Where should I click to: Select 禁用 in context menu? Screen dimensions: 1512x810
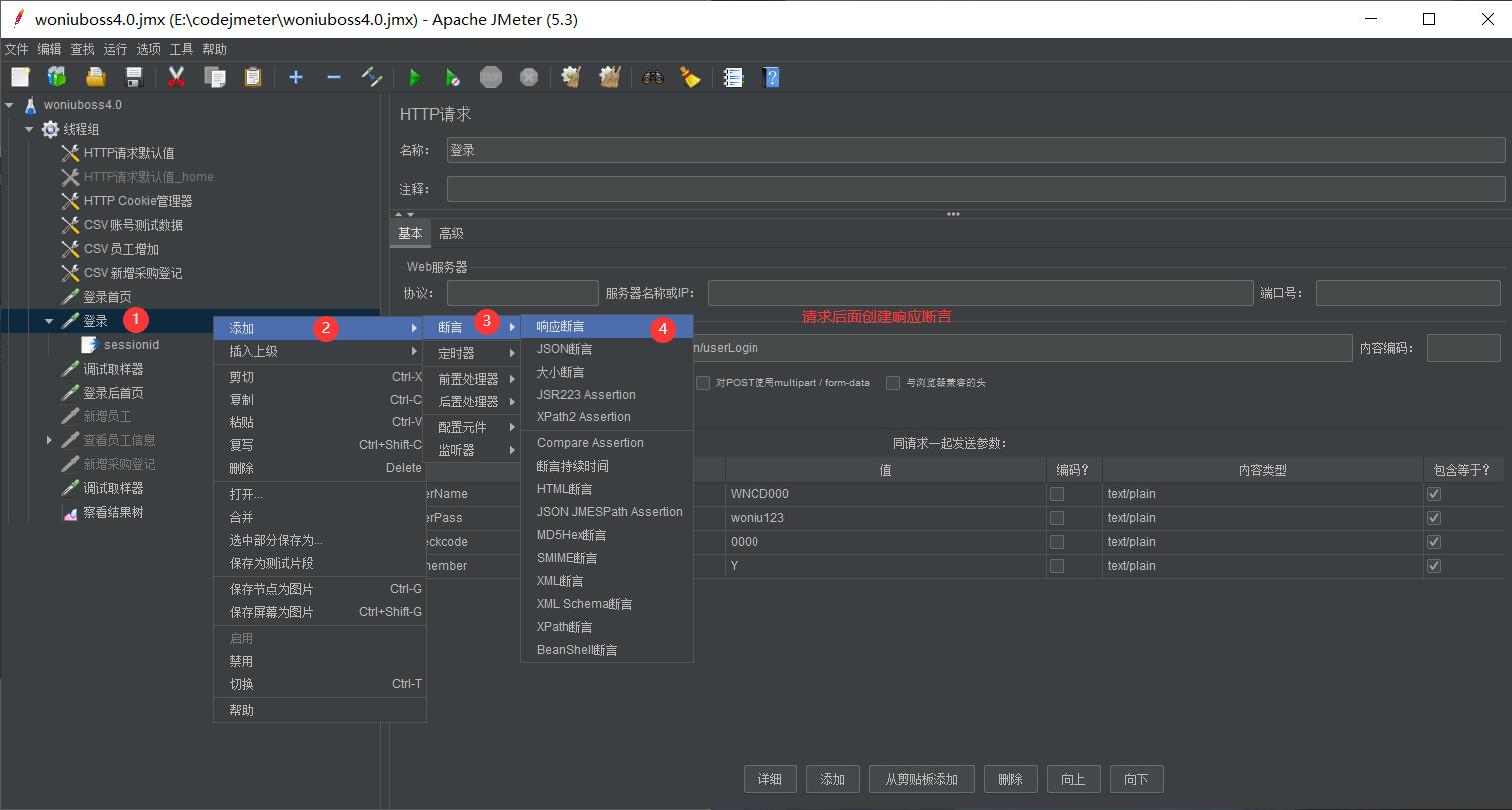pyautogui.click(x=320, y=661)
